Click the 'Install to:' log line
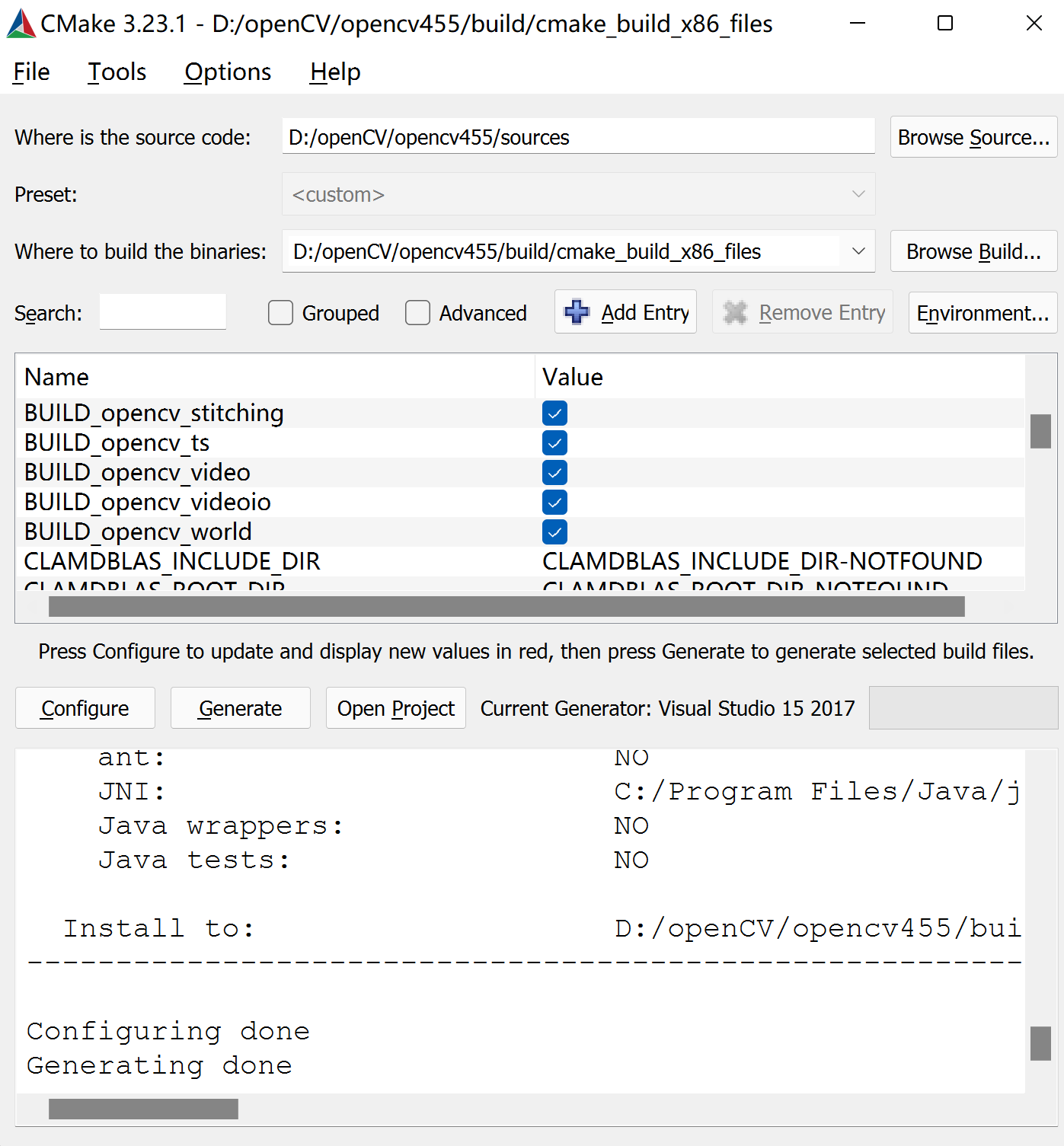1064x1146 pixels. click(158, 928)
